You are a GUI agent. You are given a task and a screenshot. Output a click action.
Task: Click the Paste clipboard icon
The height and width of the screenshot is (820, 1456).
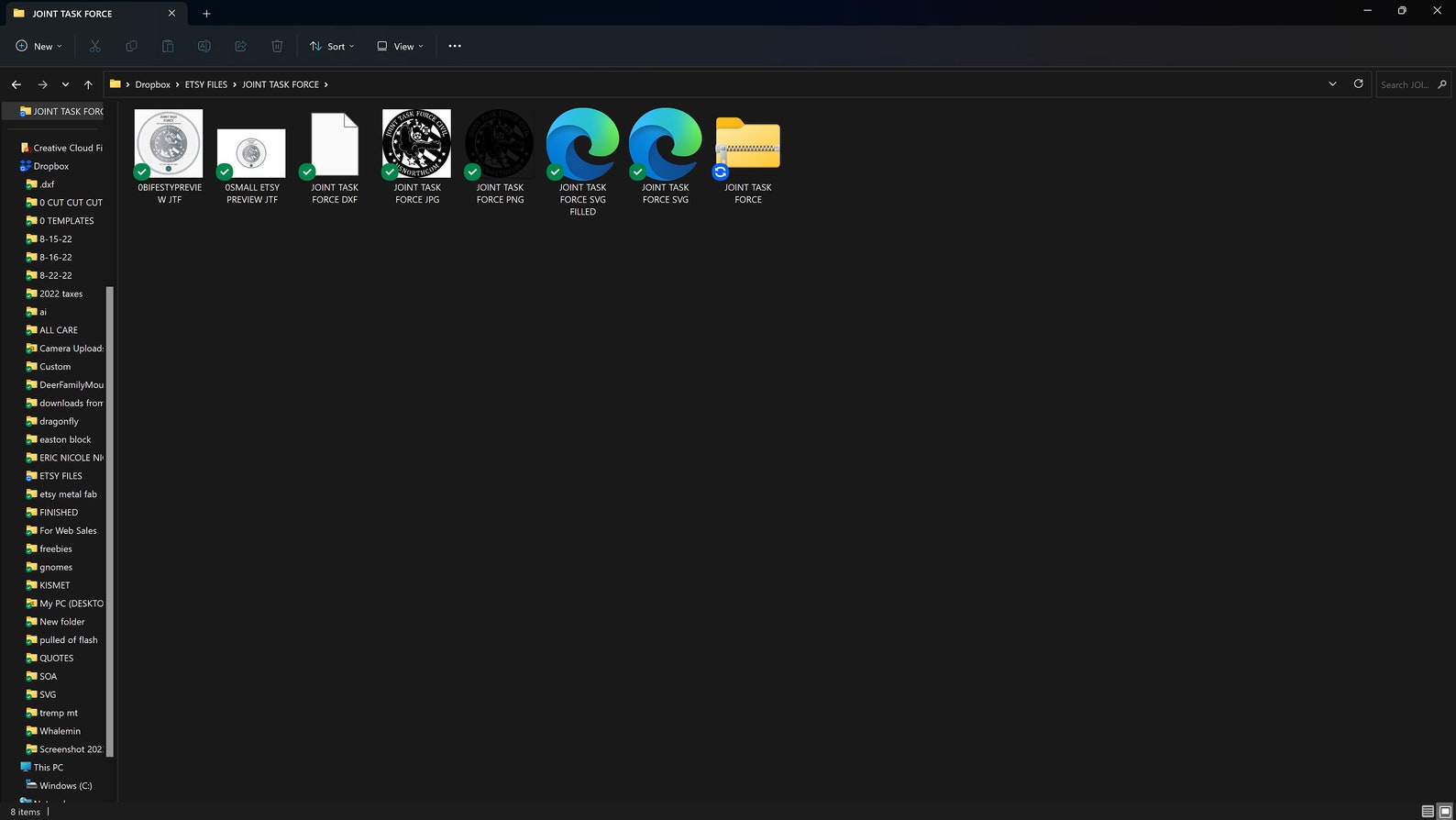coord(168,46)
